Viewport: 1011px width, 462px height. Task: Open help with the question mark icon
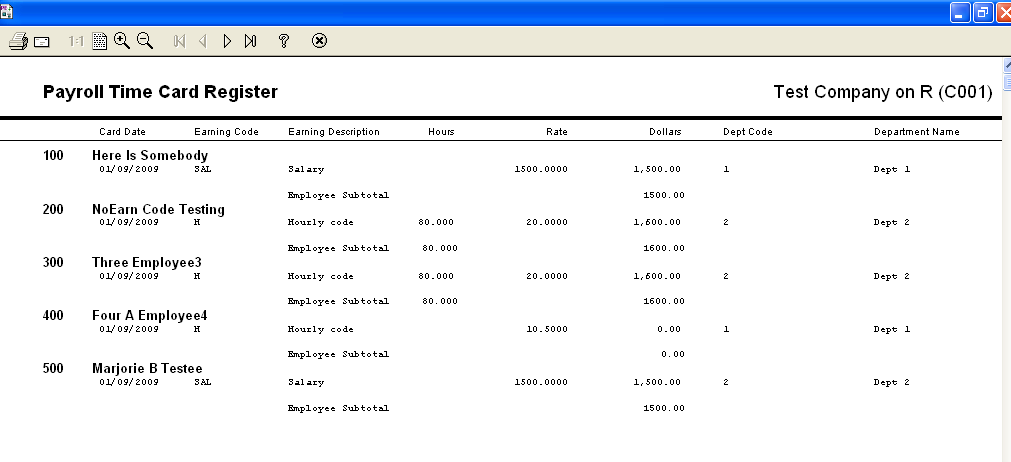[284, 41]
